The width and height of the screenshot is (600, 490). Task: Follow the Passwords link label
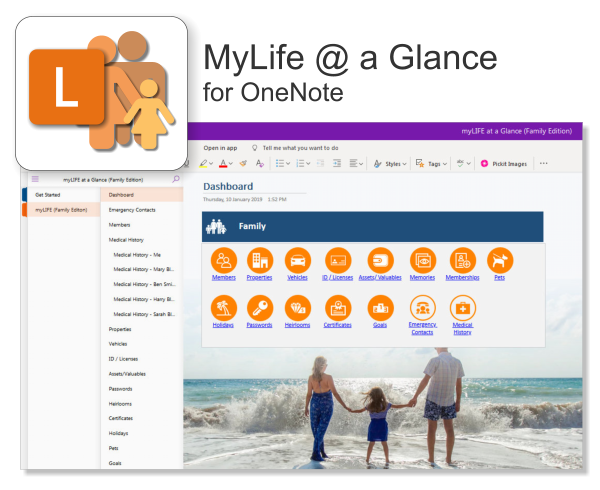(259, 325)
